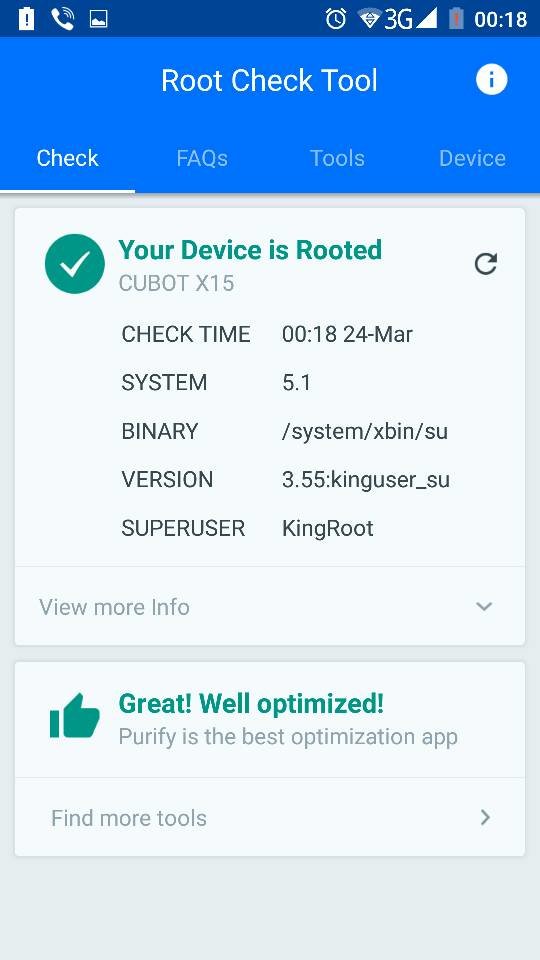The image size is (540, 960).
Task: Tap Great! Well optimized! heading
Action: click(x=251, y=703)
